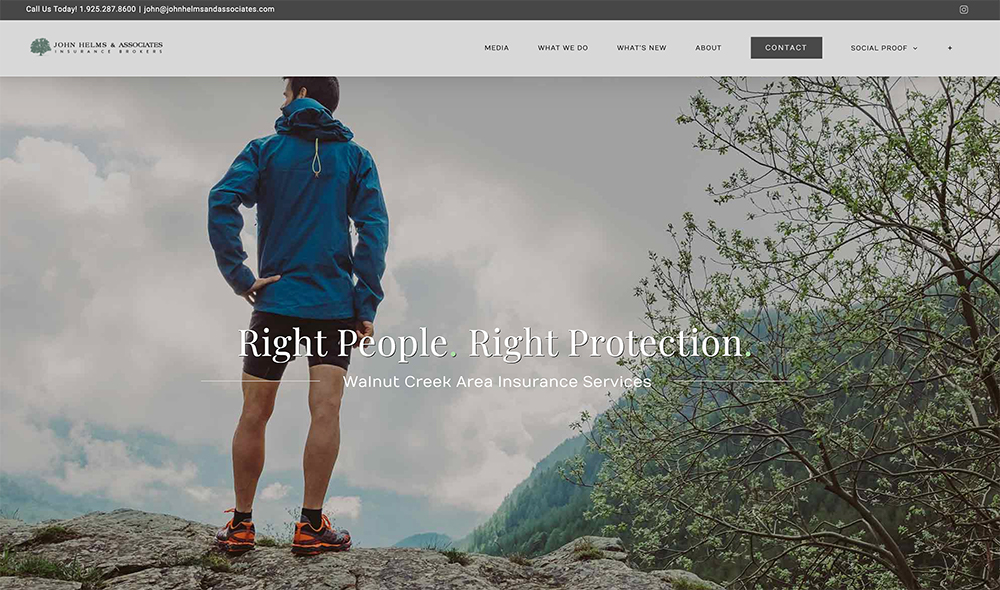This screenshot has width=1000, height=590.
Task: Go to the What We Do page
Action: (x=562, y=48)
